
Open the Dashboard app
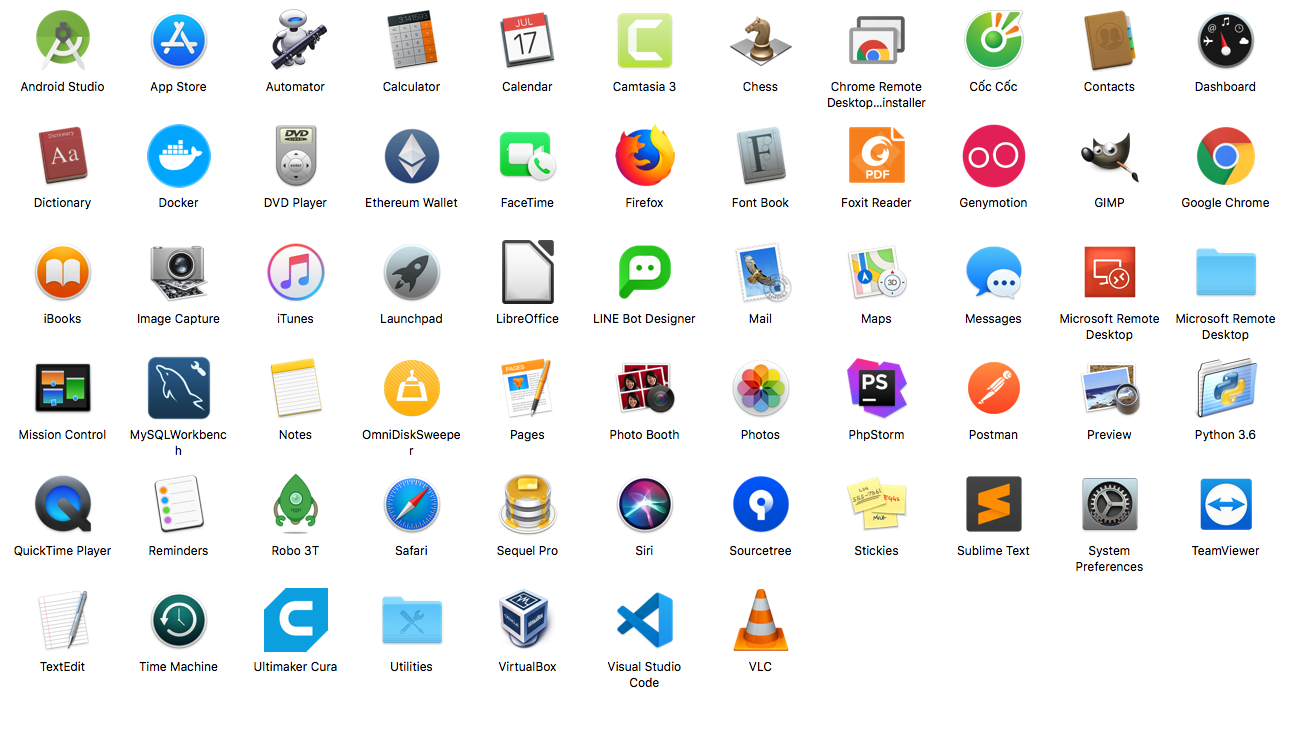[x=1225, y=40]
